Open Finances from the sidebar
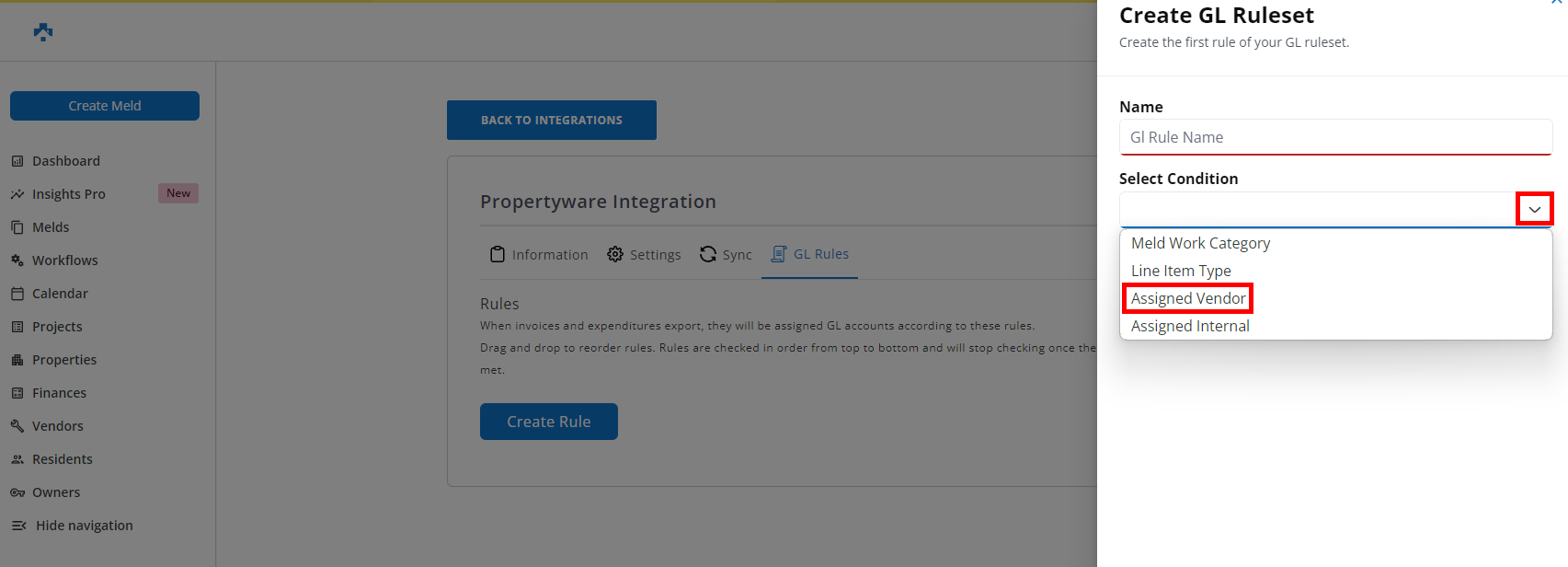The height and width of the screenshot is (567, 1568). (59, 393)
